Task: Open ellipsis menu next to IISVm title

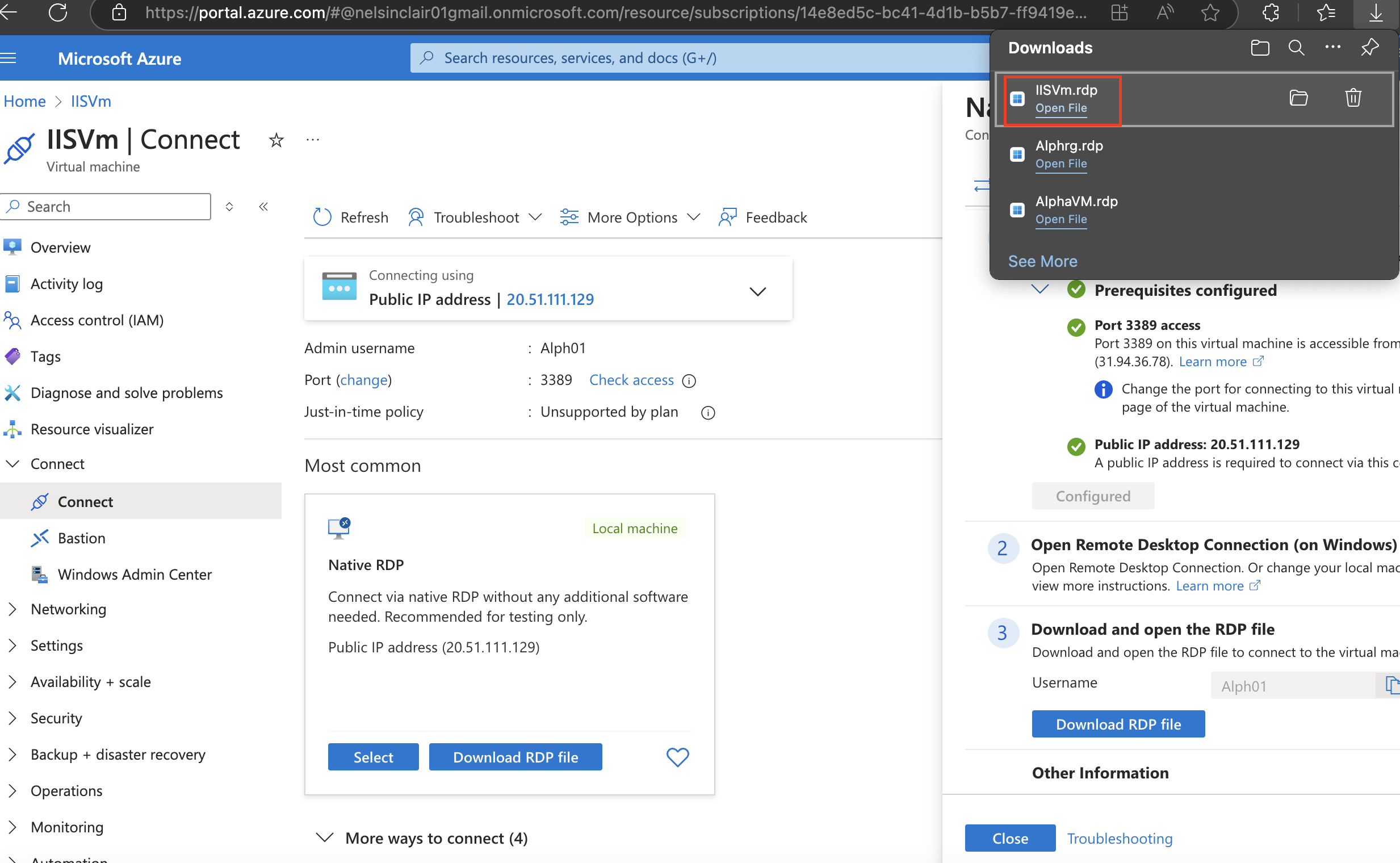Action: click(313, 139)
